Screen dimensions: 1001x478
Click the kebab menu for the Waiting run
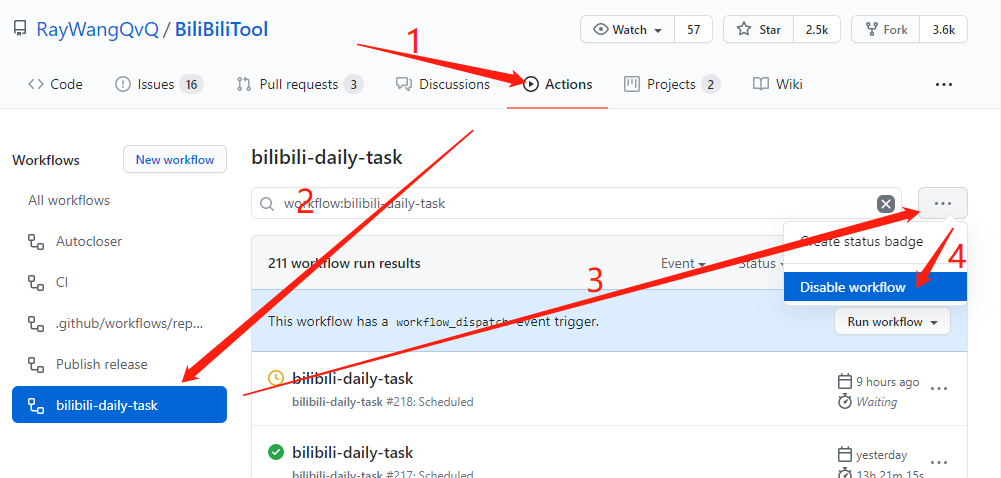click(x=939, y=388)
